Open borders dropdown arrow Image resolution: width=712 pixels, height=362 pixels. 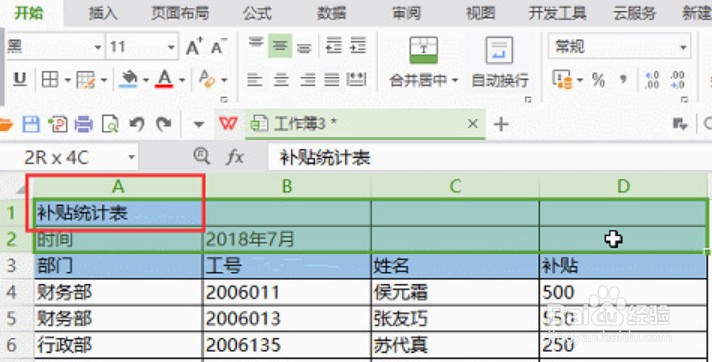(67, 80)
